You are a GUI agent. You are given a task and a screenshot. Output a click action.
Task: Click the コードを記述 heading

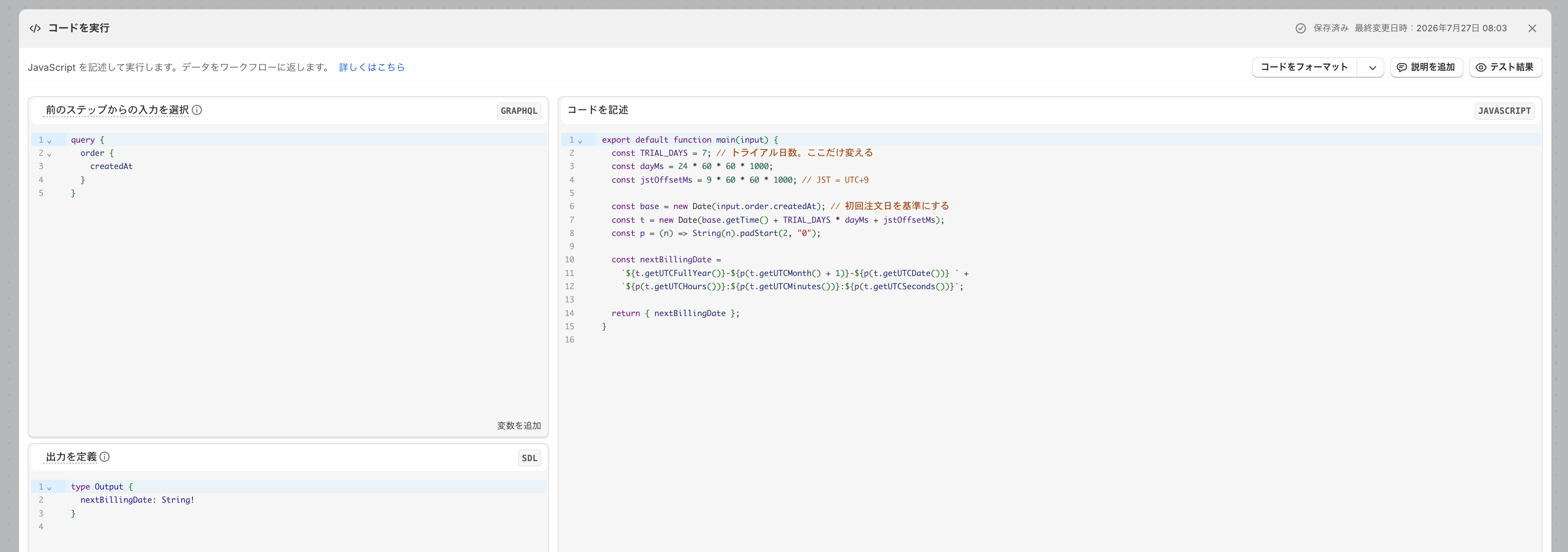click(598, 109)
